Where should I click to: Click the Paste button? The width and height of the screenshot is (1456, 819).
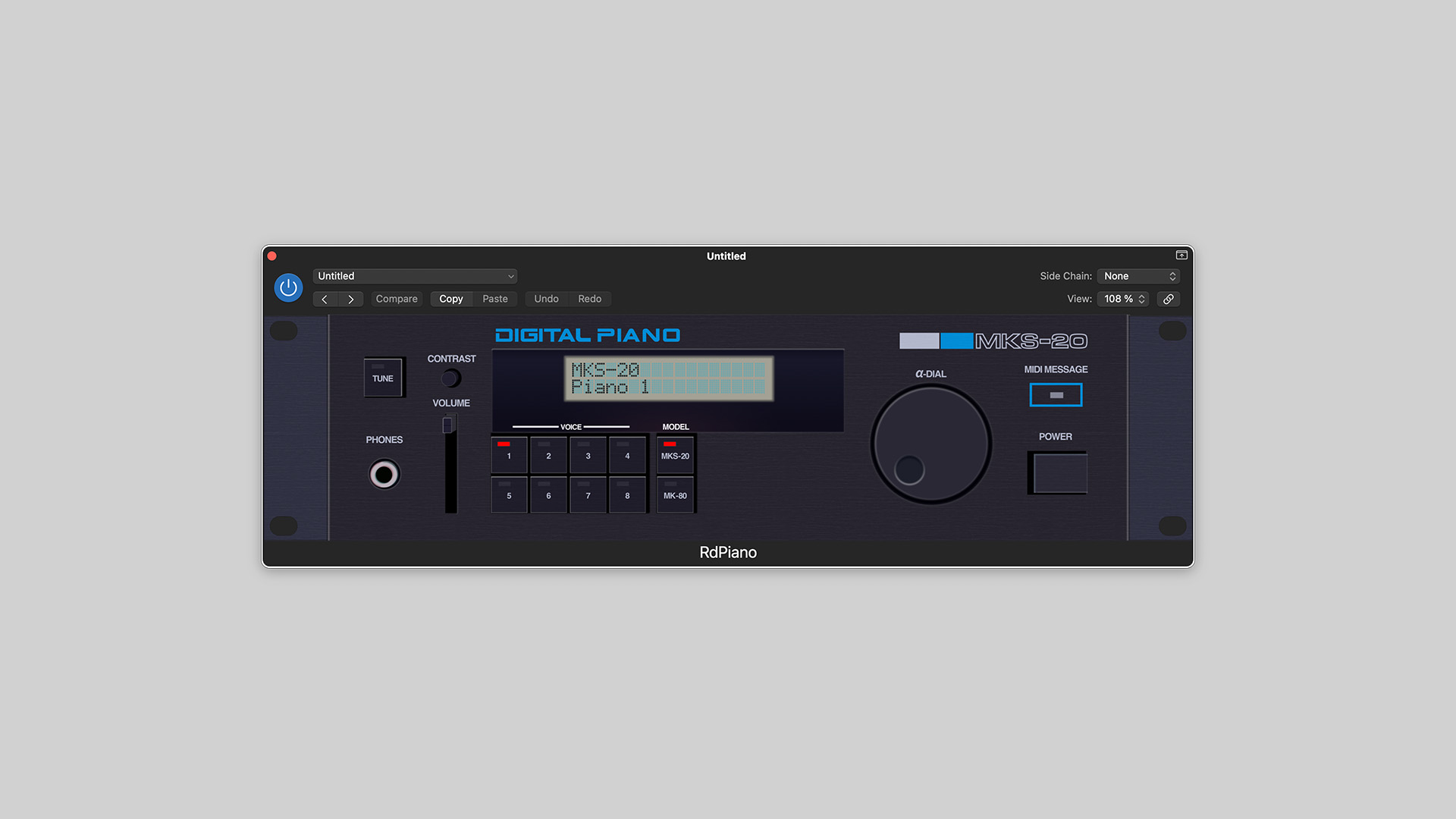tap(495, 299)
